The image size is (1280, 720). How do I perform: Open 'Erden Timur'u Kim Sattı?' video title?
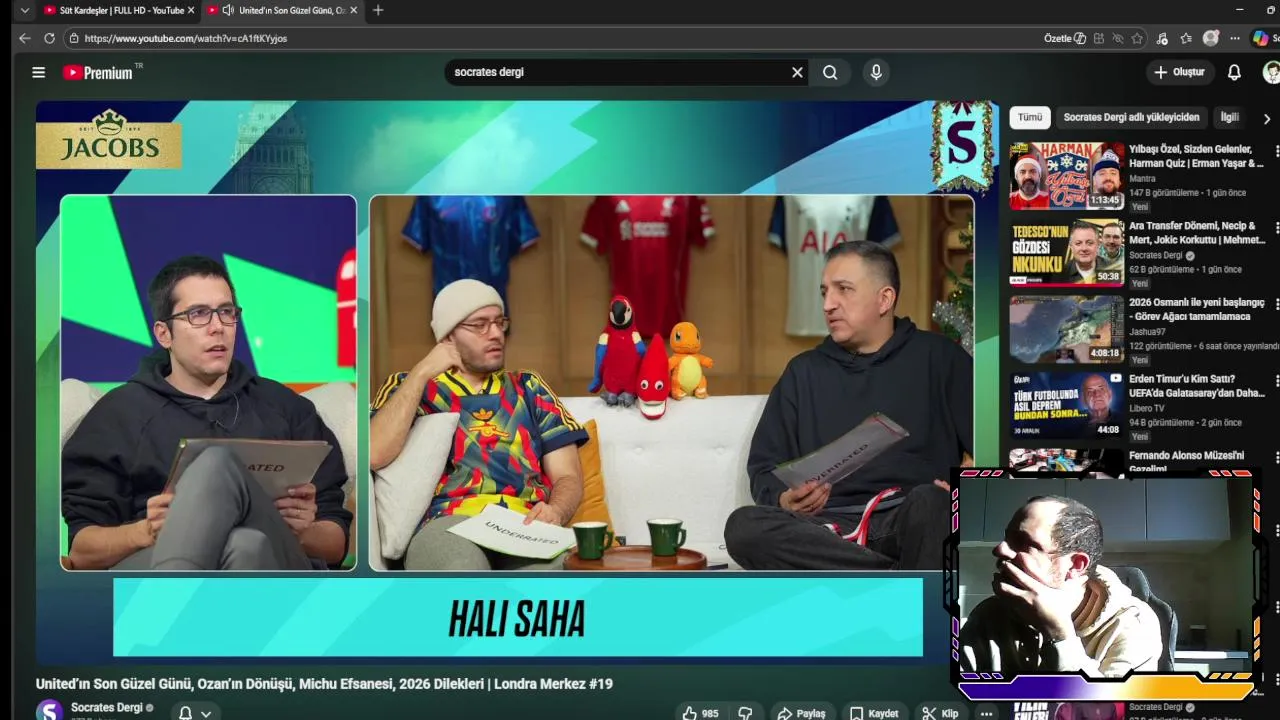coord(1197,386)
